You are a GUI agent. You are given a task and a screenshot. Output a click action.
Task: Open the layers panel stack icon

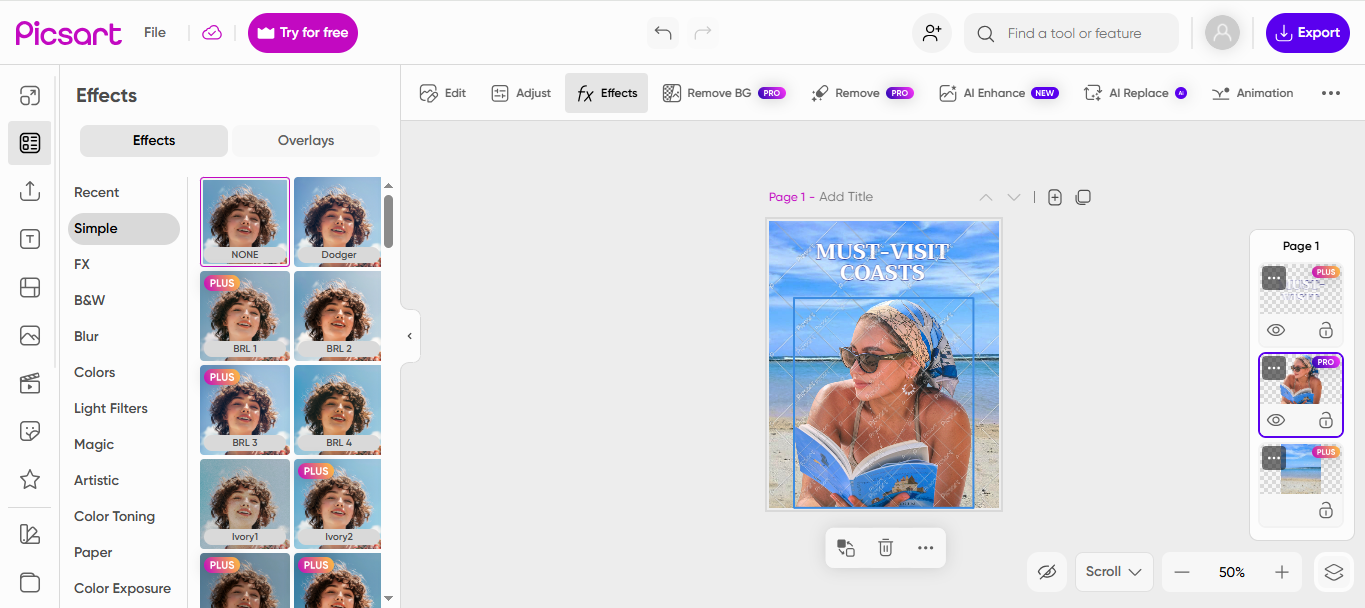1333,572
